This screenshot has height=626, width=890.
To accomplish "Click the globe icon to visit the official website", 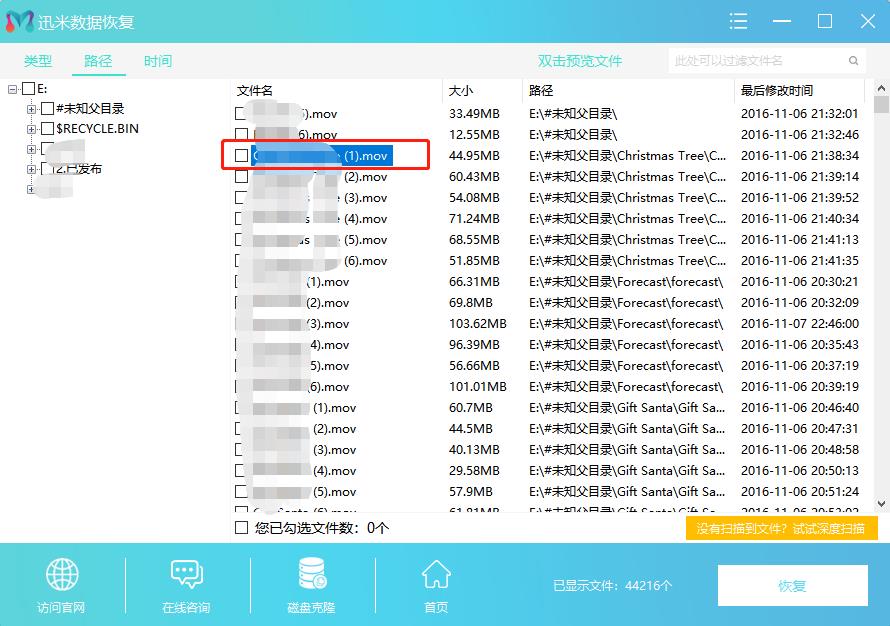I will (61, 575).
